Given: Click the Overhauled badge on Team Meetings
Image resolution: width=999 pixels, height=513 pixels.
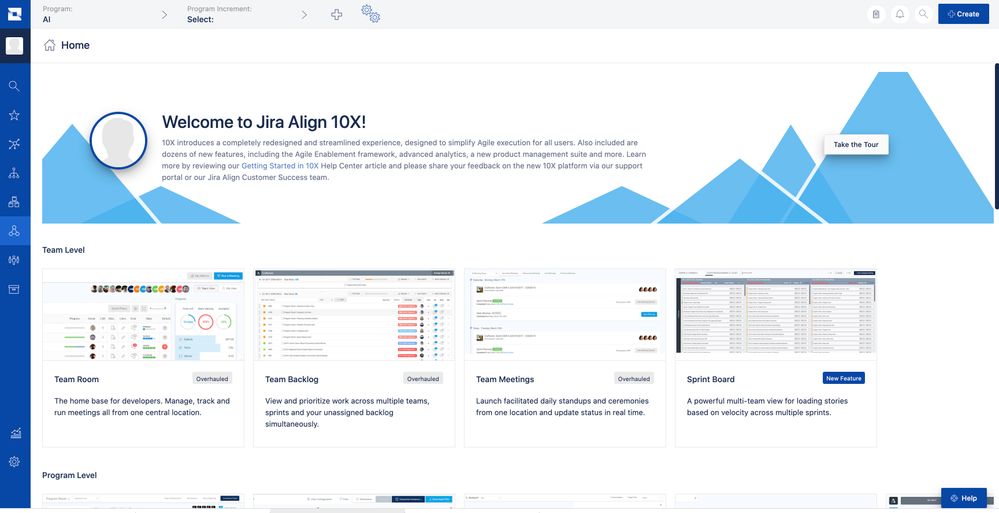Looking at the screenshot, I should point(634,379).
